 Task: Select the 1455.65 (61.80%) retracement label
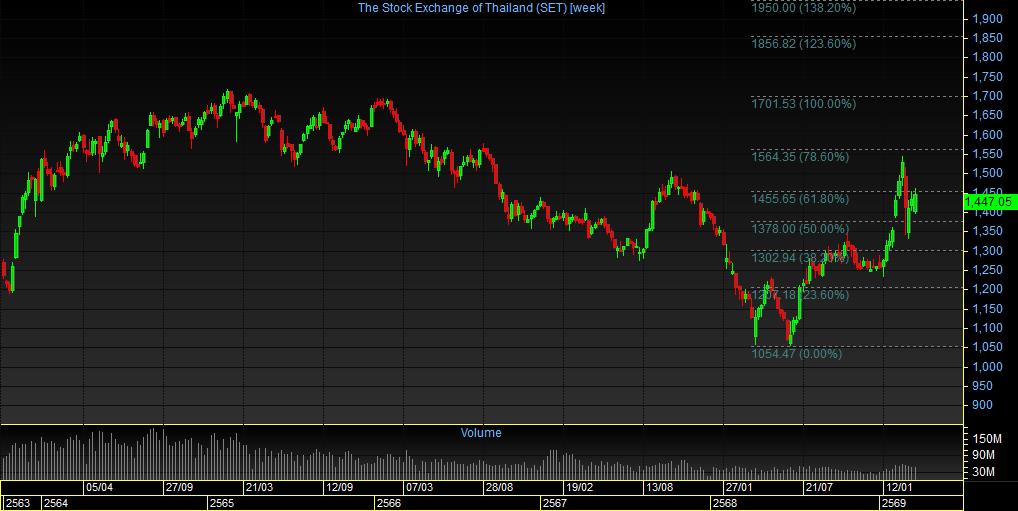click(x=800, y=199)
